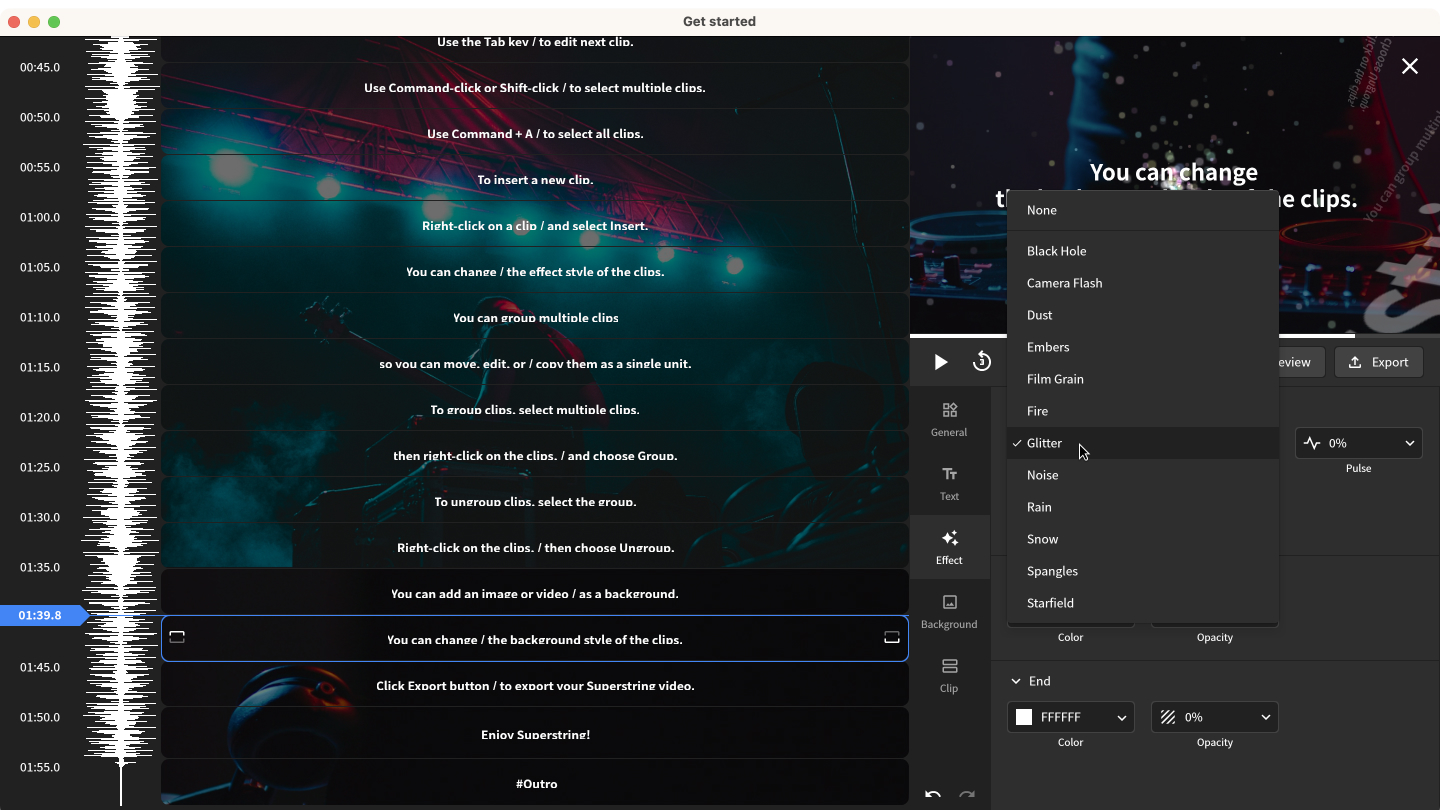The image size is (1440, 810).
Task: Collapse the End section
Action: click(x=1016, y=681)
